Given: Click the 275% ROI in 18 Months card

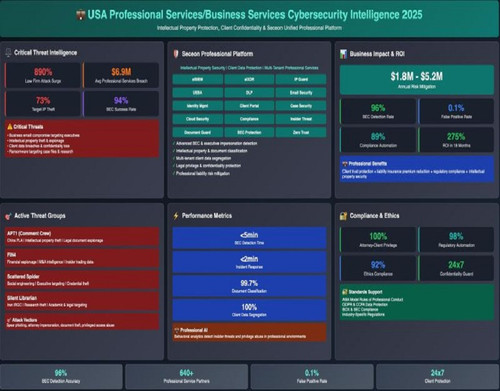Looking at the screenshot, I should 456,140.
